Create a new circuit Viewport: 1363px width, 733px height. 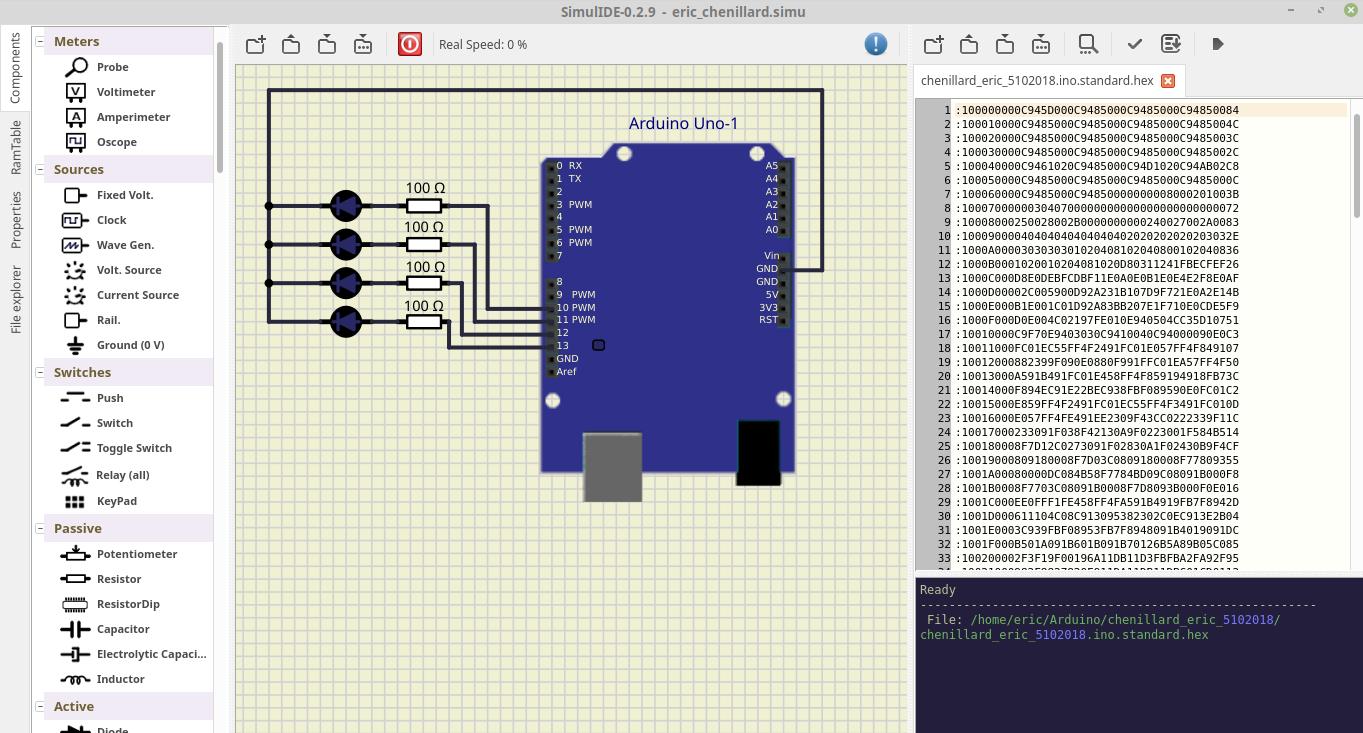tap(256, 44)
